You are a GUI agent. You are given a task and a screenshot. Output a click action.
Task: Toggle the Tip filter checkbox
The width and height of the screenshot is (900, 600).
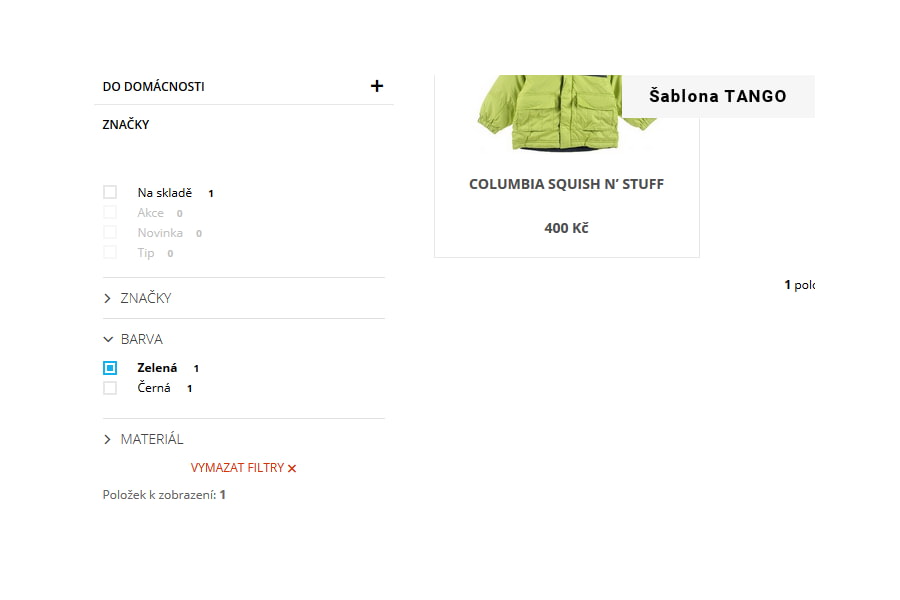(x=110, y=252)
